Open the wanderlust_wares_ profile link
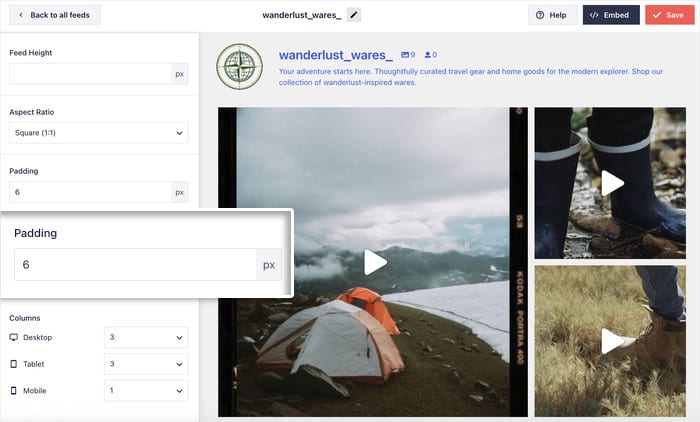This screenshot has width=700, height=422. (x=336, y=55)
